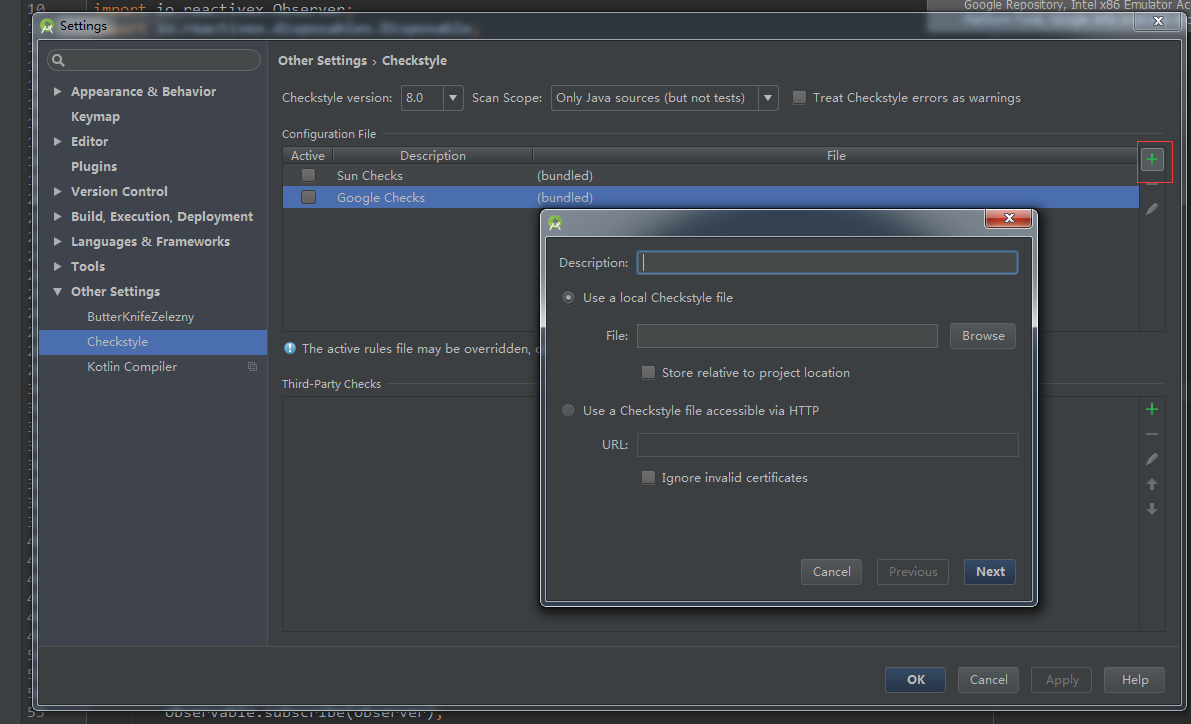Close the add configuration file dialog

pos(1009,218)
